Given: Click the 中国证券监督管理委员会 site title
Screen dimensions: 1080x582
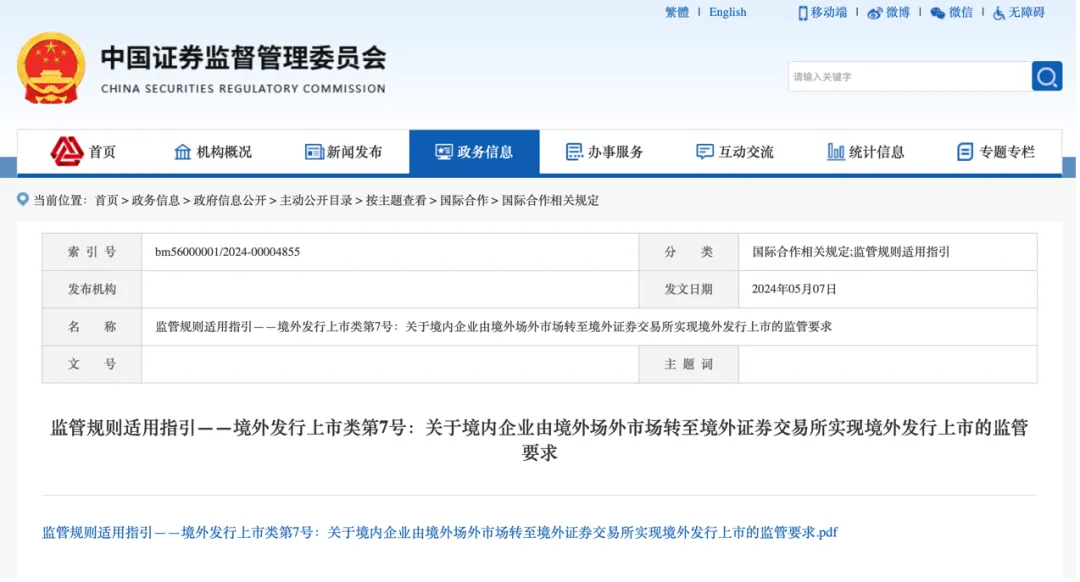Looking at the screenshot, I should point(244,59).
